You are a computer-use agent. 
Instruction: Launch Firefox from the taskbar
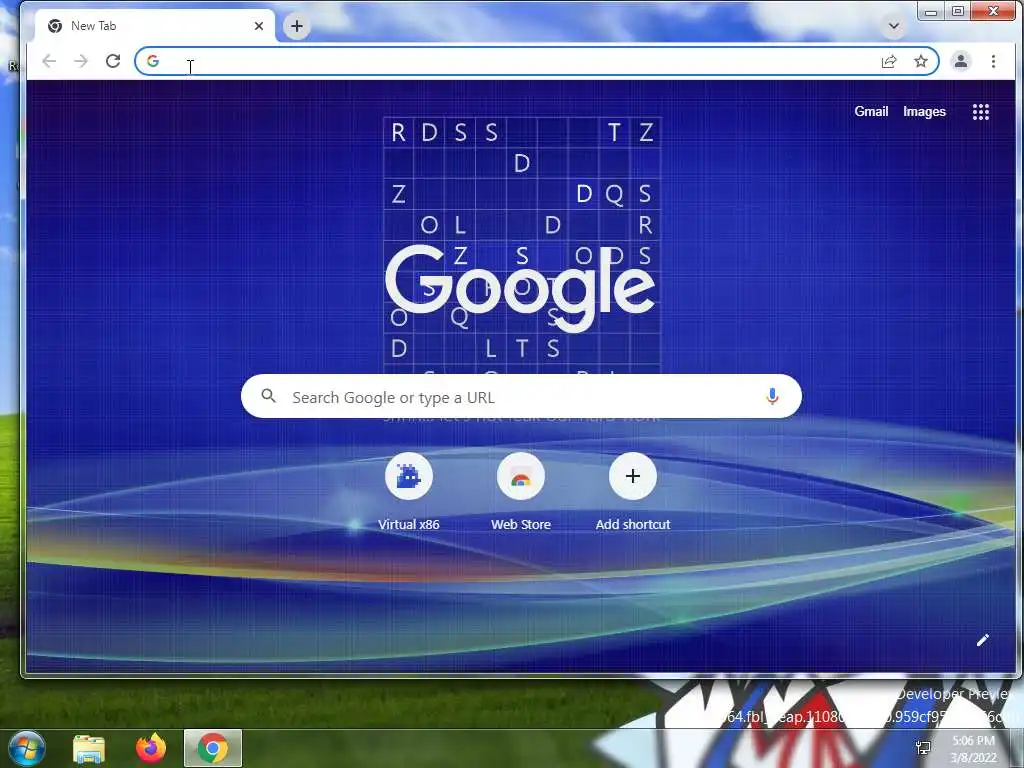[x=151, y=748]
